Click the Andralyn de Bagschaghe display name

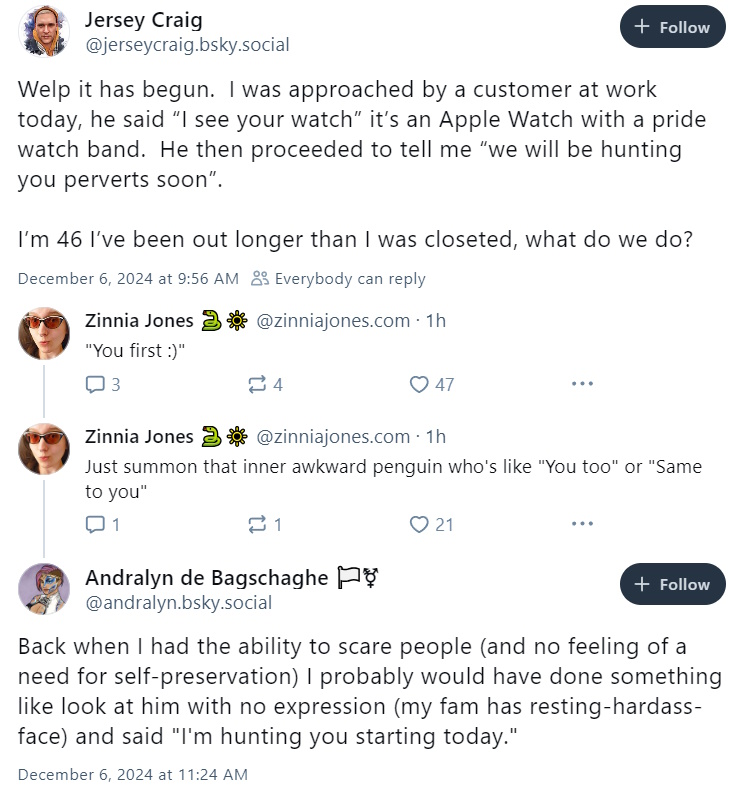(x=207, y=578)
